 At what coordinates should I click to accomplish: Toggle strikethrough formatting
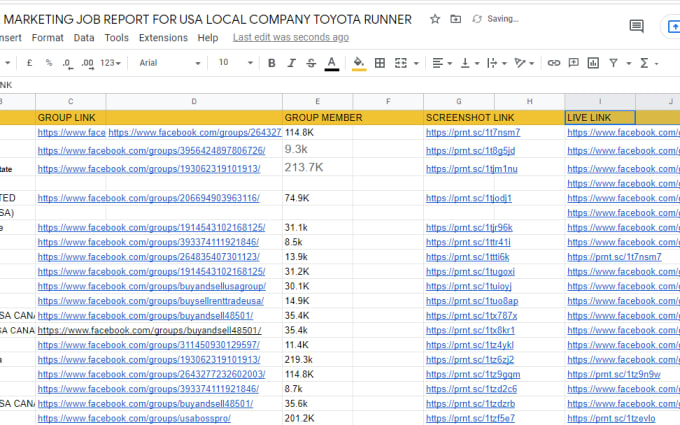pyautogui.click(x=311, y=63)
